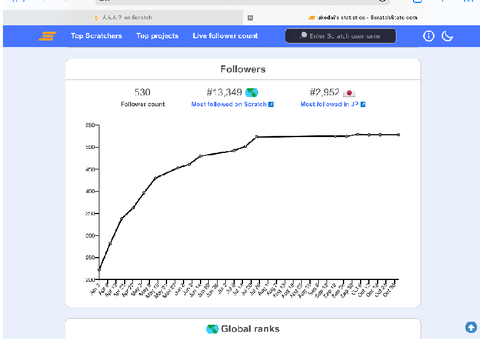Image resolution: width=480 pixels, height=360 pixels.
Task: Open the info circle icon in the header
Action: 429,36
